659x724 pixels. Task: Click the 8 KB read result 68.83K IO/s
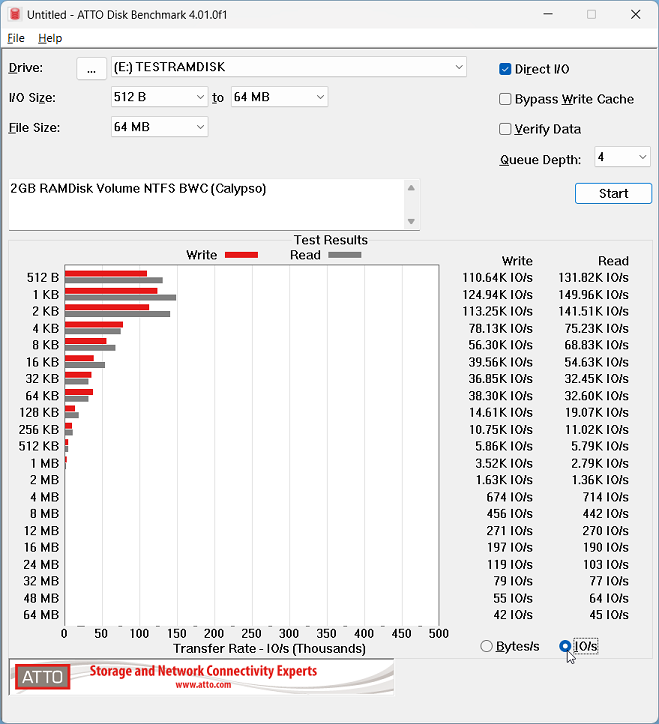tap(596, 345)
